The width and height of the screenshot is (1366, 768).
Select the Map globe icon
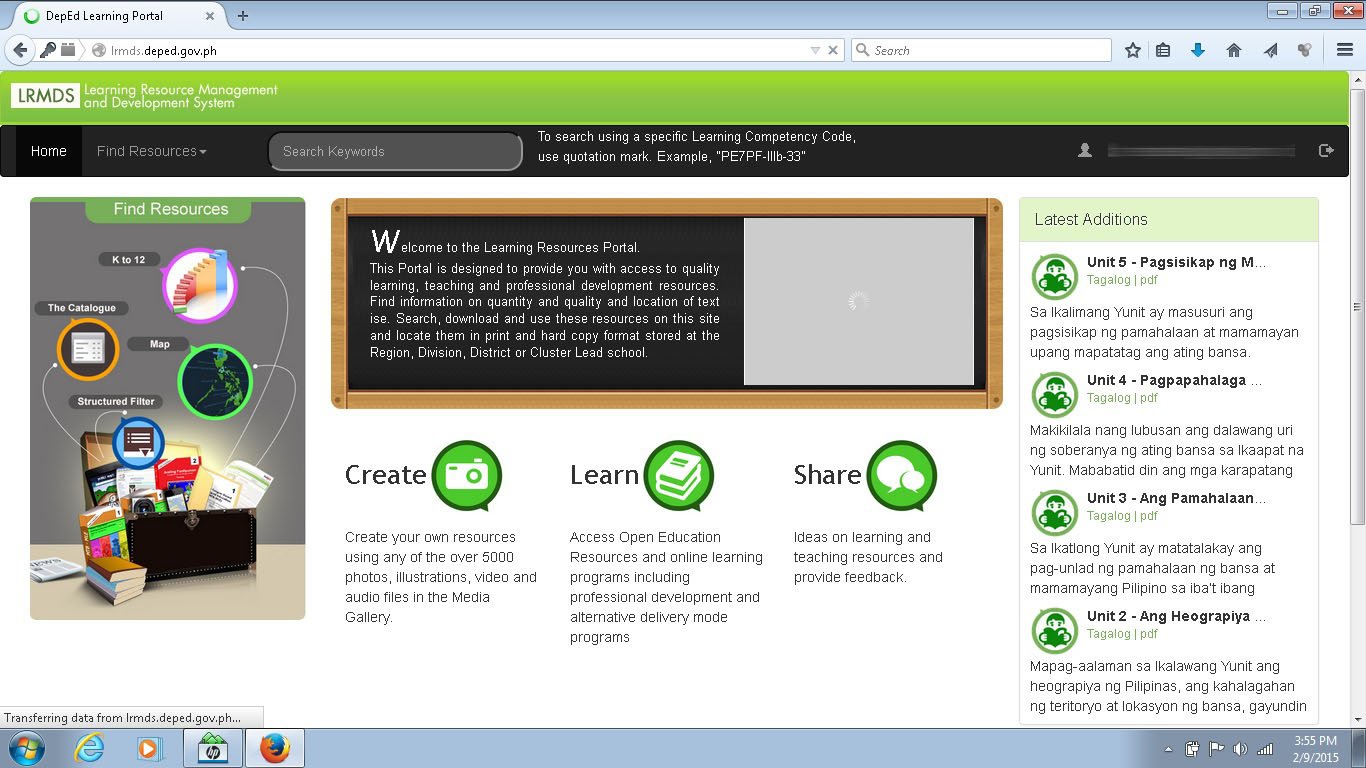click(x=215, y=382)
